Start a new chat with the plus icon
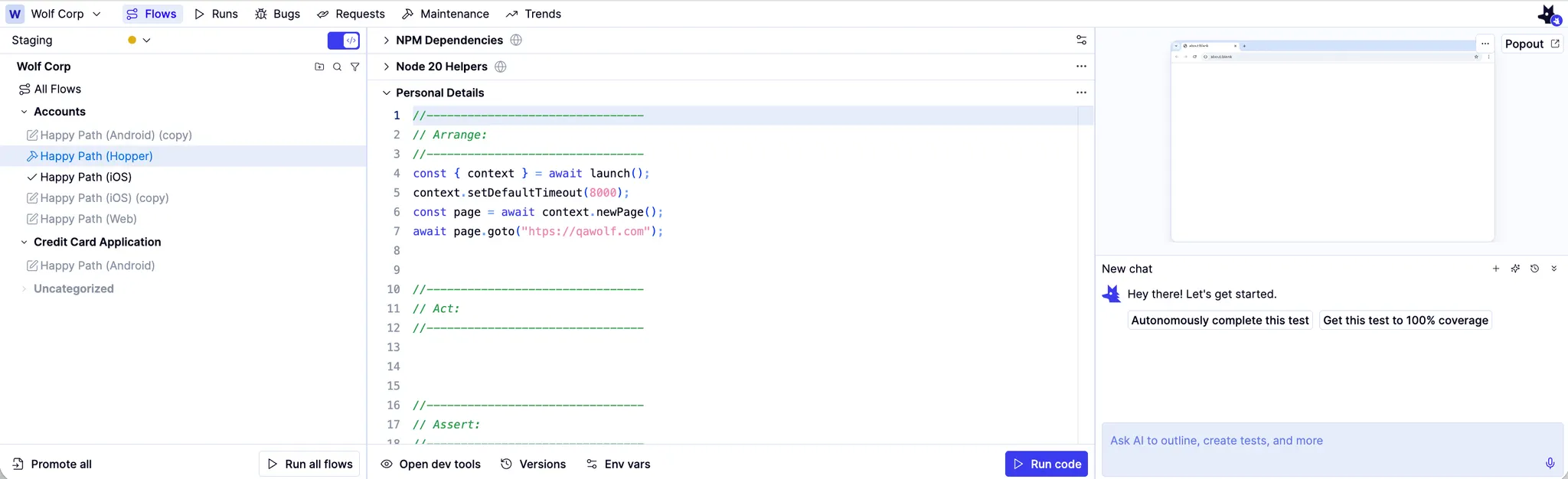The image size is (1568, 479). 1496,269
